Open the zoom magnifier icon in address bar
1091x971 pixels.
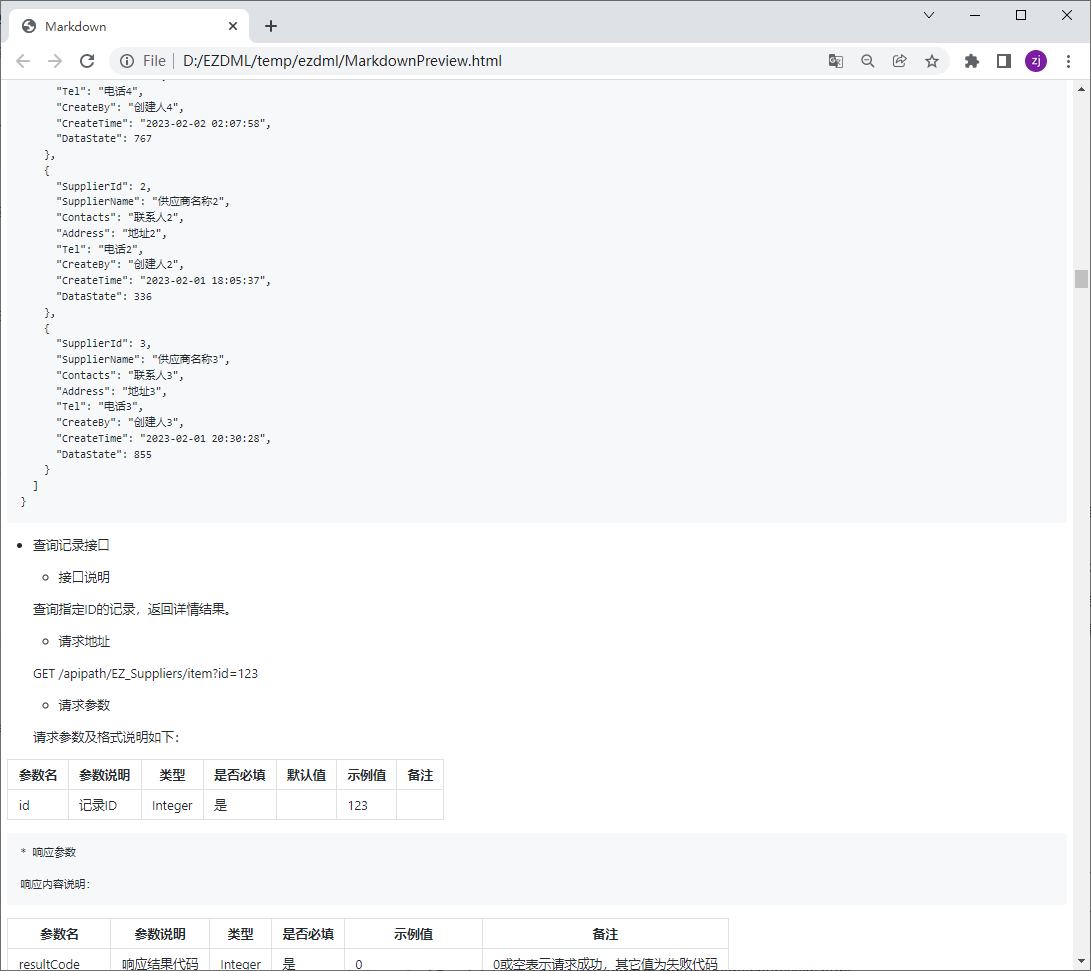868,61
